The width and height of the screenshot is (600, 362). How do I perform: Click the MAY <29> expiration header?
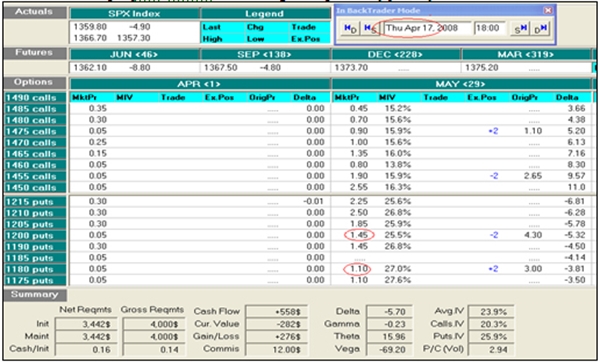click(x=461, y=84)
